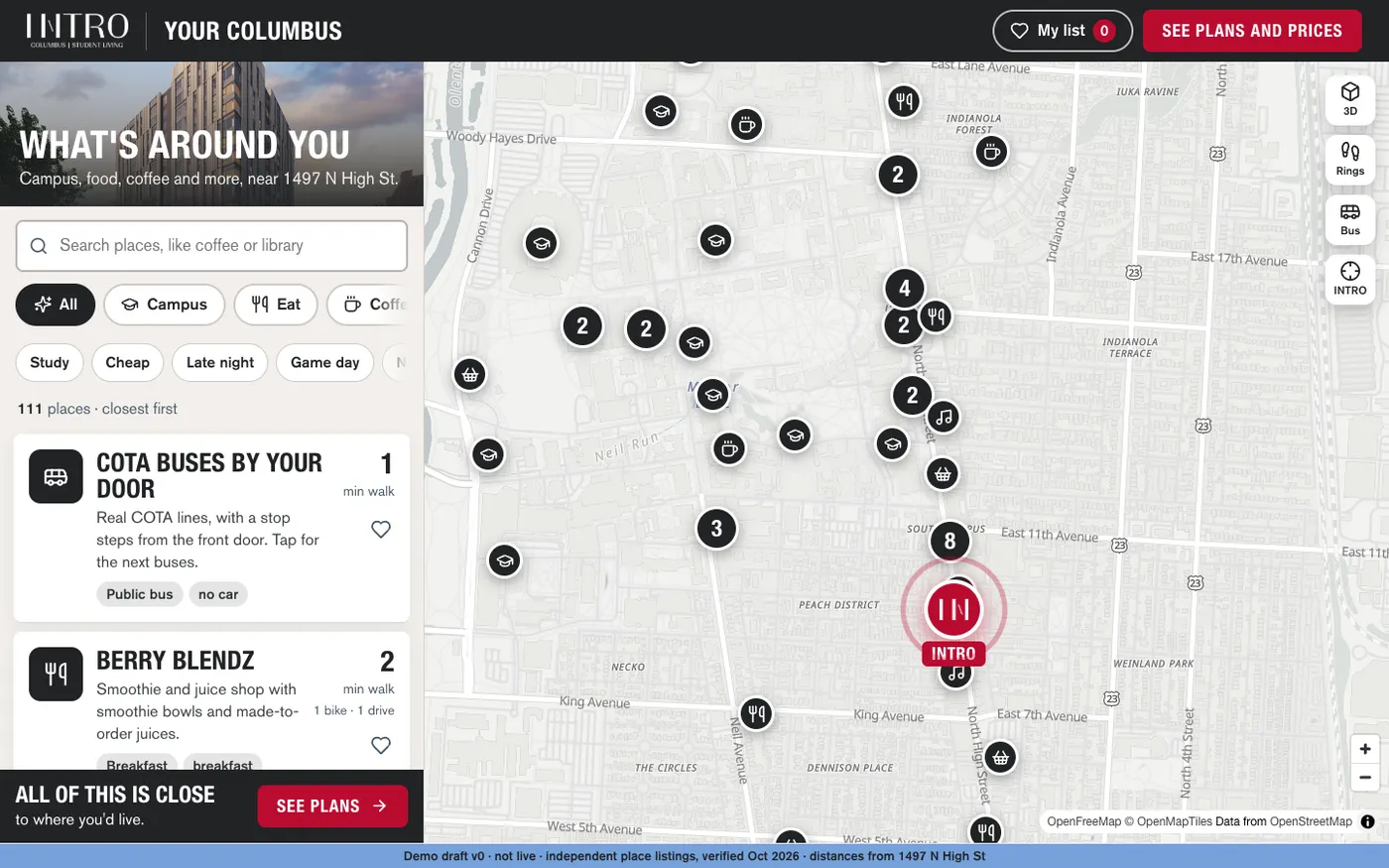Enable the Study filter chip
Screen dimensions: 1389x868
pyautogui.click(x=50, y=362)
